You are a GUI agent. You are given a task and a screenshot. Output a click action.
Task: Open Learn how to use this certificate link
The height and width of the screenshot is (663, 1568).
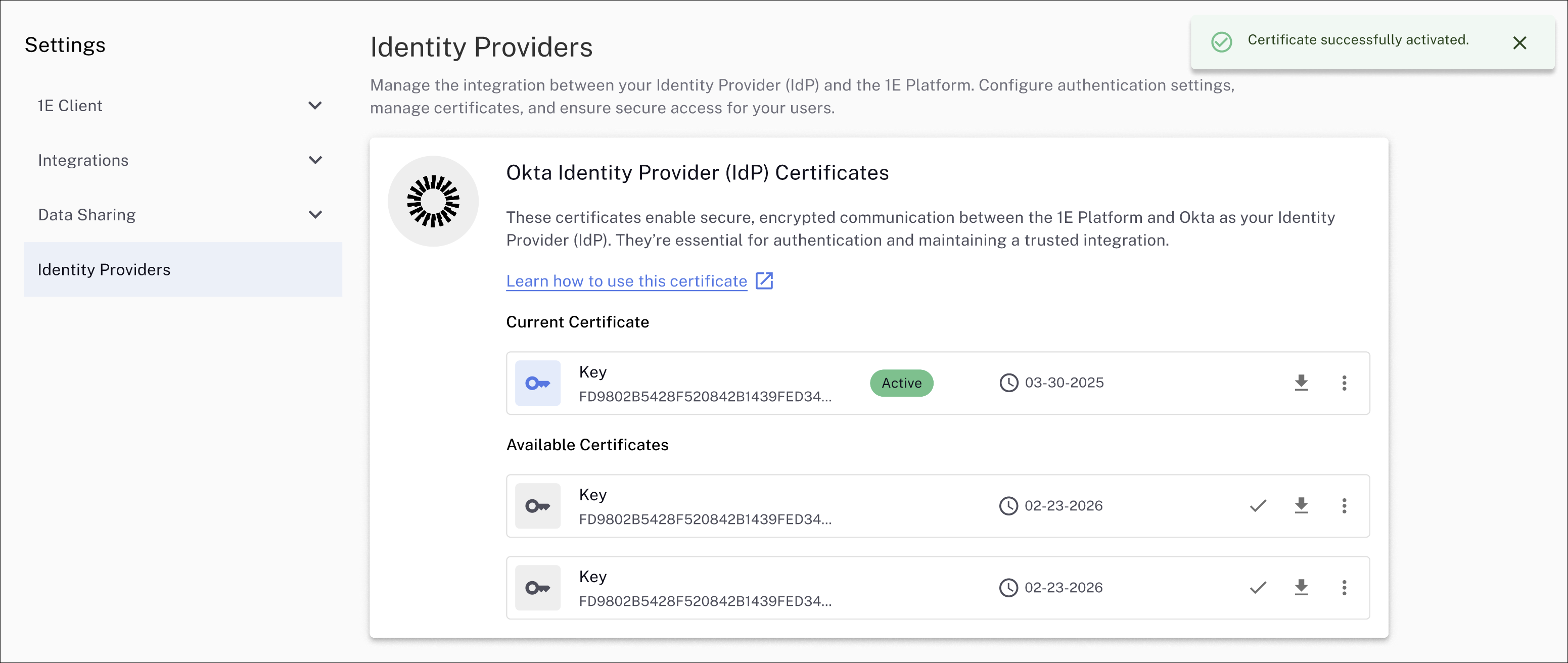click(x=626, y=281)
